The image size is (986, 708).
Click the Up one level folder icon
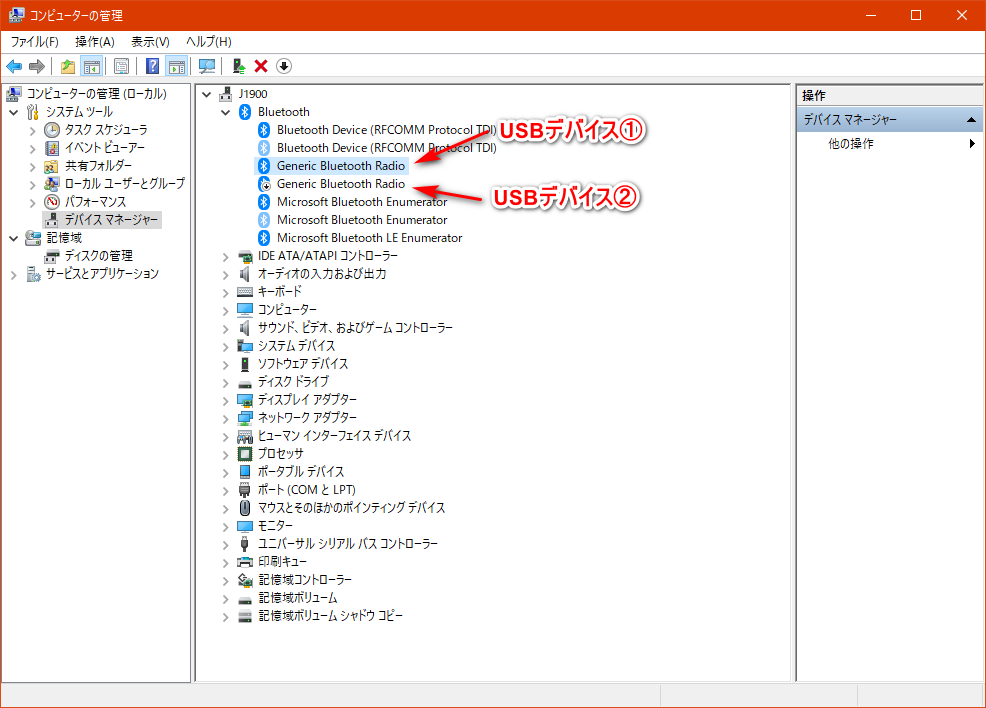(x=67, y=66)
